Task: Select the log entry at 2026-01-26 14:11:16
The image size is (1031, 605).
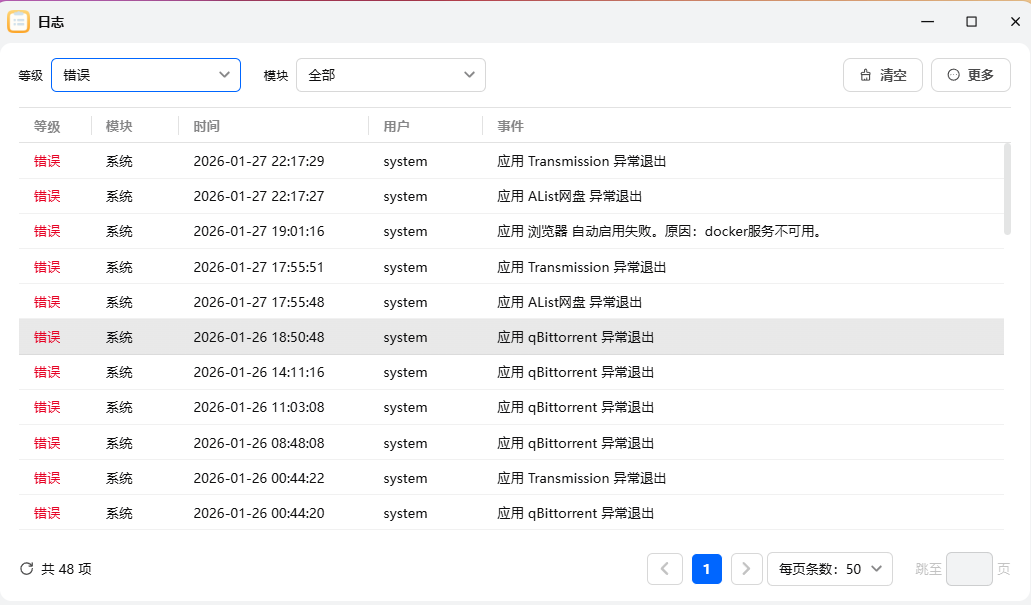Action: coord(511,372)
